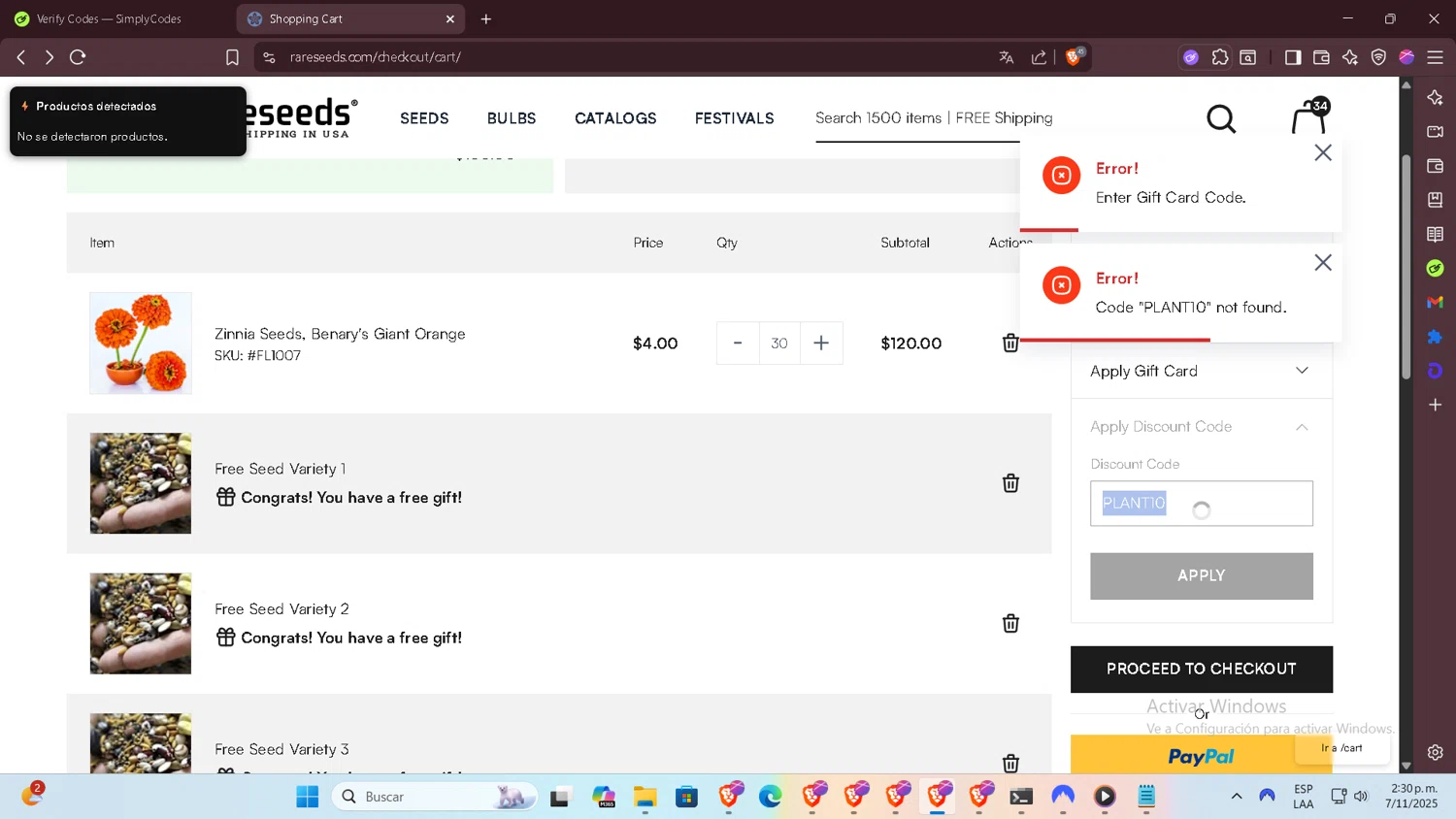Click the browser address bar URL
This screenshot has height=819, width=1456.
375,57
